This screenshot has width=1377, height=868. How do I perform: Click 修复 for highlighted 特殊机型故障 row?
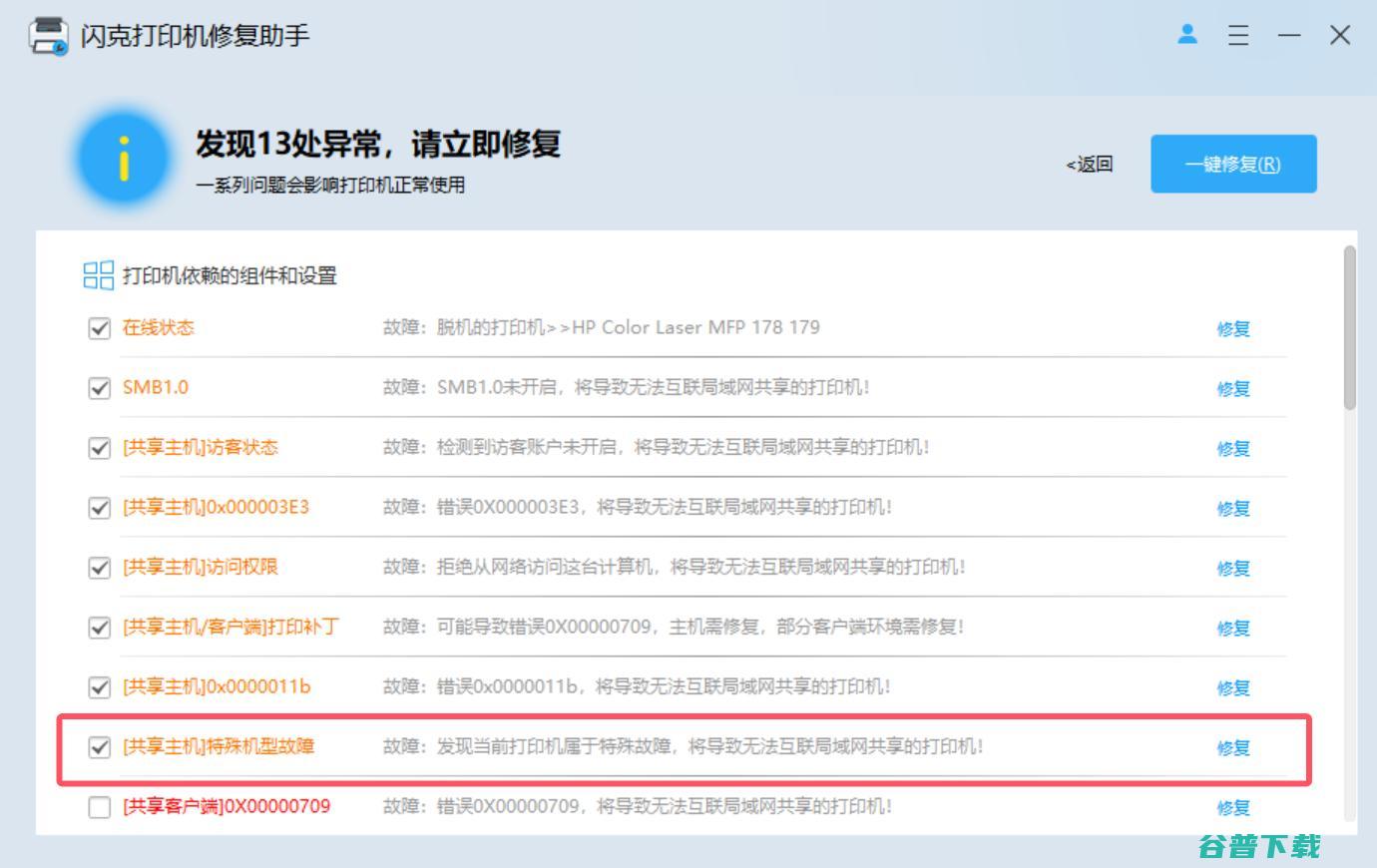click(x=1233, y=746)
